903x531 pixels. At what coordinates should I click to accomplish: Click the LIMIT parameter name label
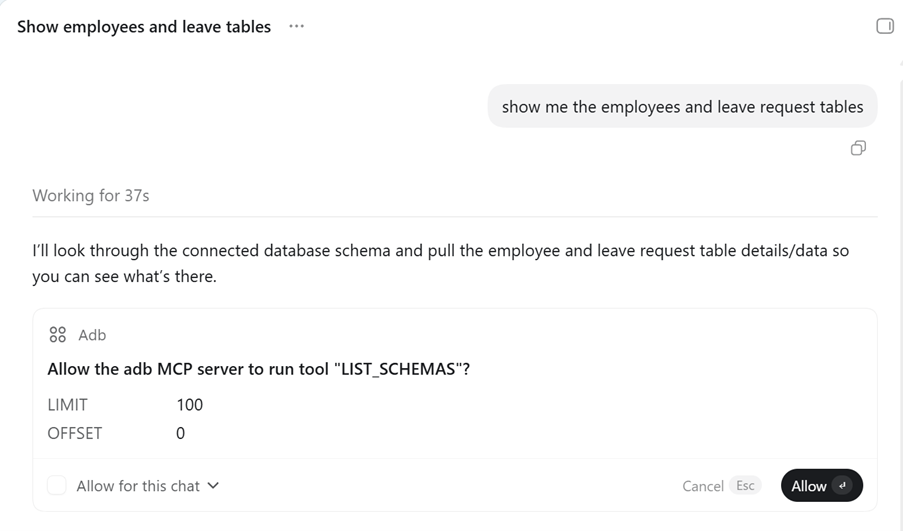(x=67, y=405)
